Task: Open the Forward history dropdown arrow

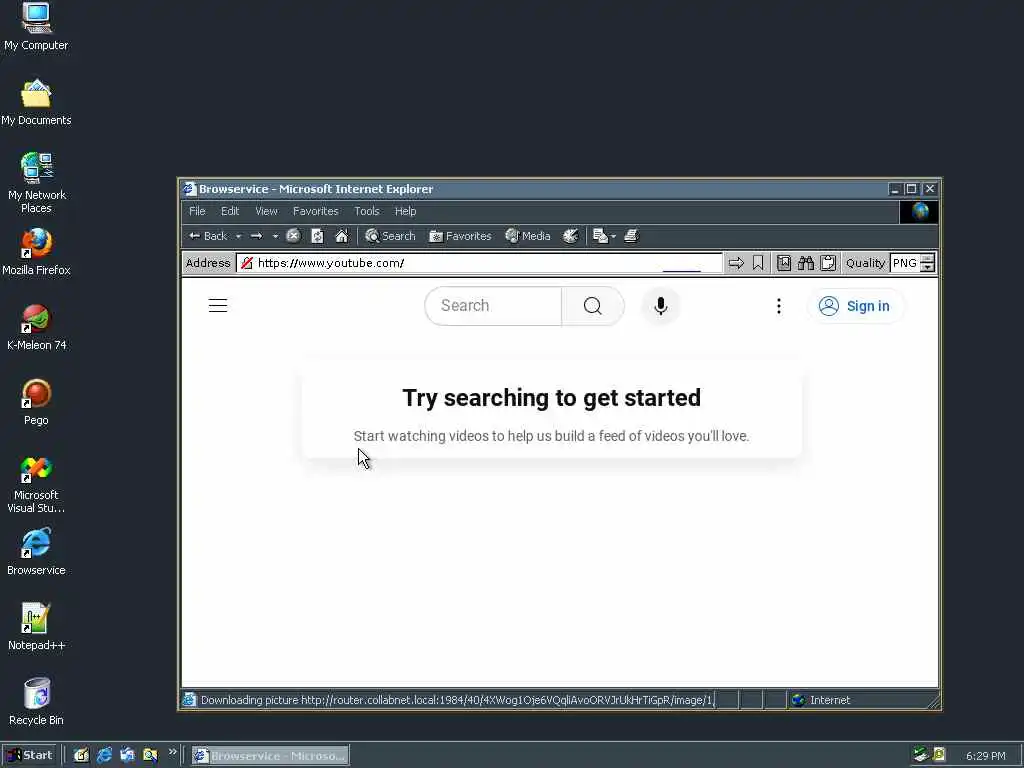Action: pyautogui.click(x=275, y=236)
